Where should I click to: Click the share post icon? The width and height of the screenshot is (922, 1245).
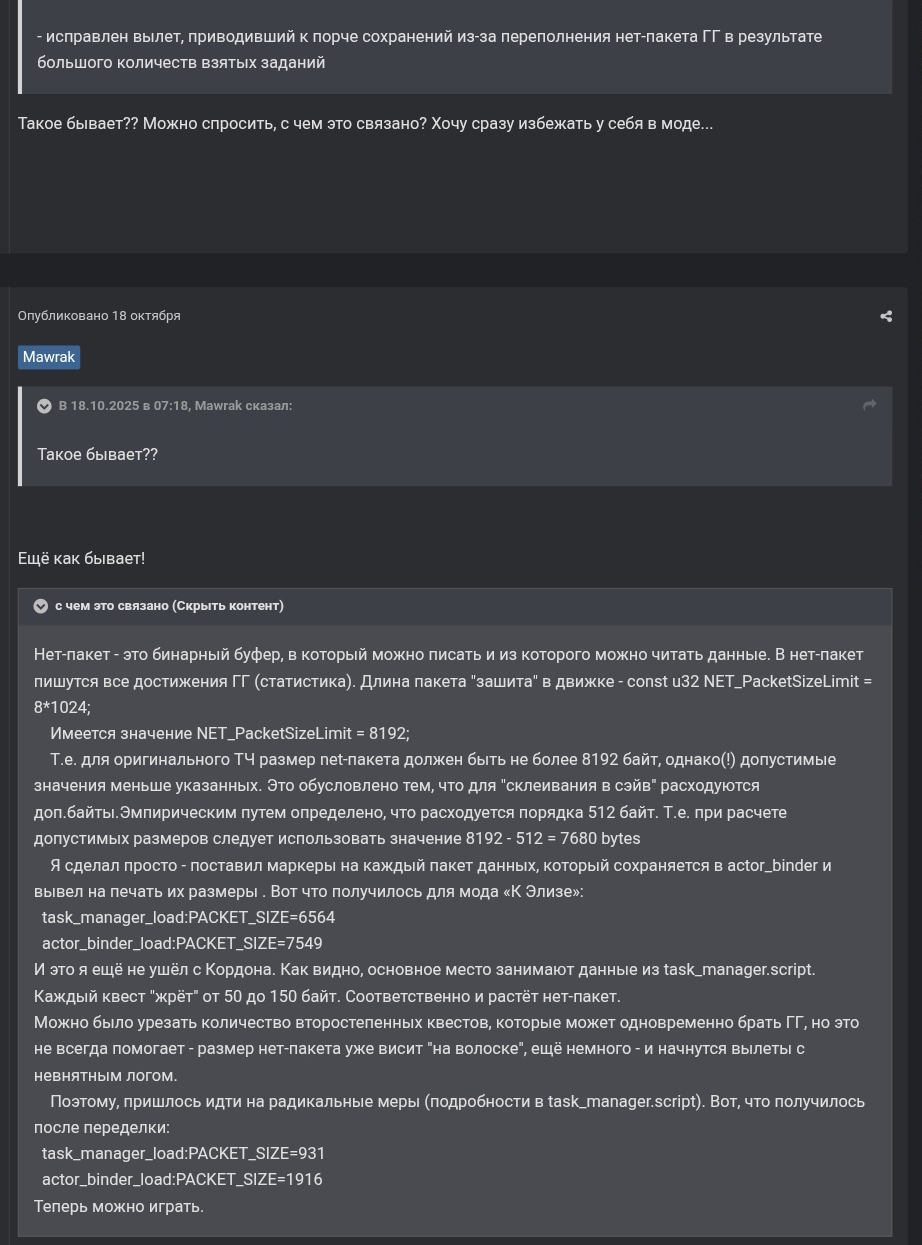(886, 316)
